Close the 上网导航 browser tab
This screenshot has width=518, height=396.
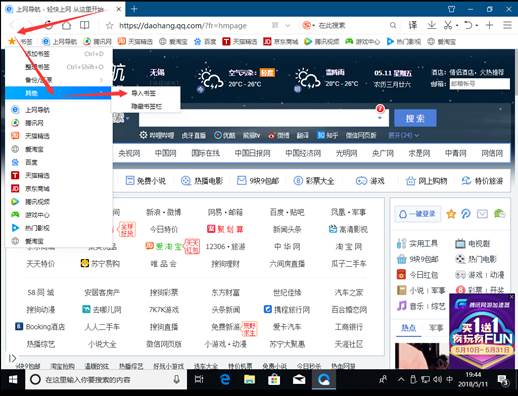119,9
